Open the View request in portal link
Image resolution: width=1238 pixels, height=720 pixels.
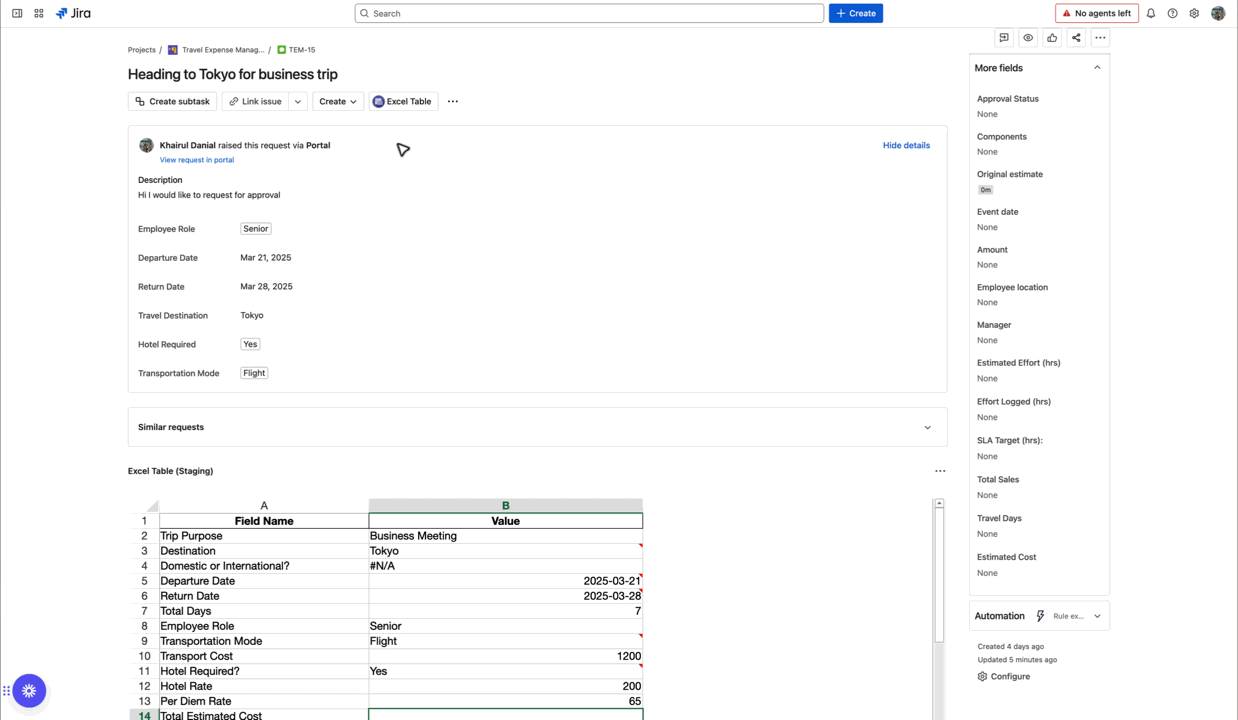pos(197,160)
